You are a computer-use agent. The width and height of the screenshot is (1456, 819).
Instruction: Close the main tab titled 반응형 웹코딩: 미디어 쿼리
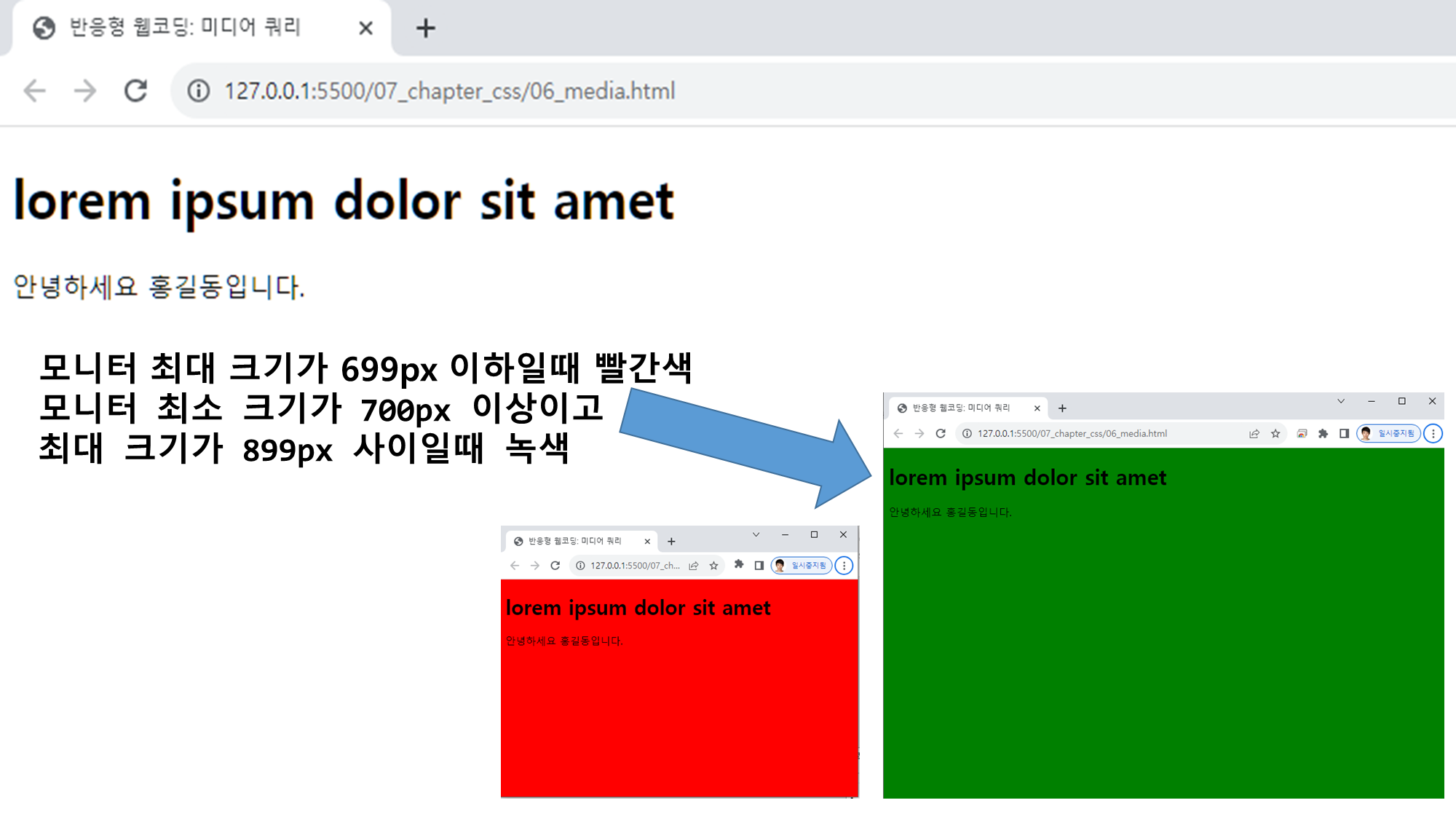click(365, 28)
